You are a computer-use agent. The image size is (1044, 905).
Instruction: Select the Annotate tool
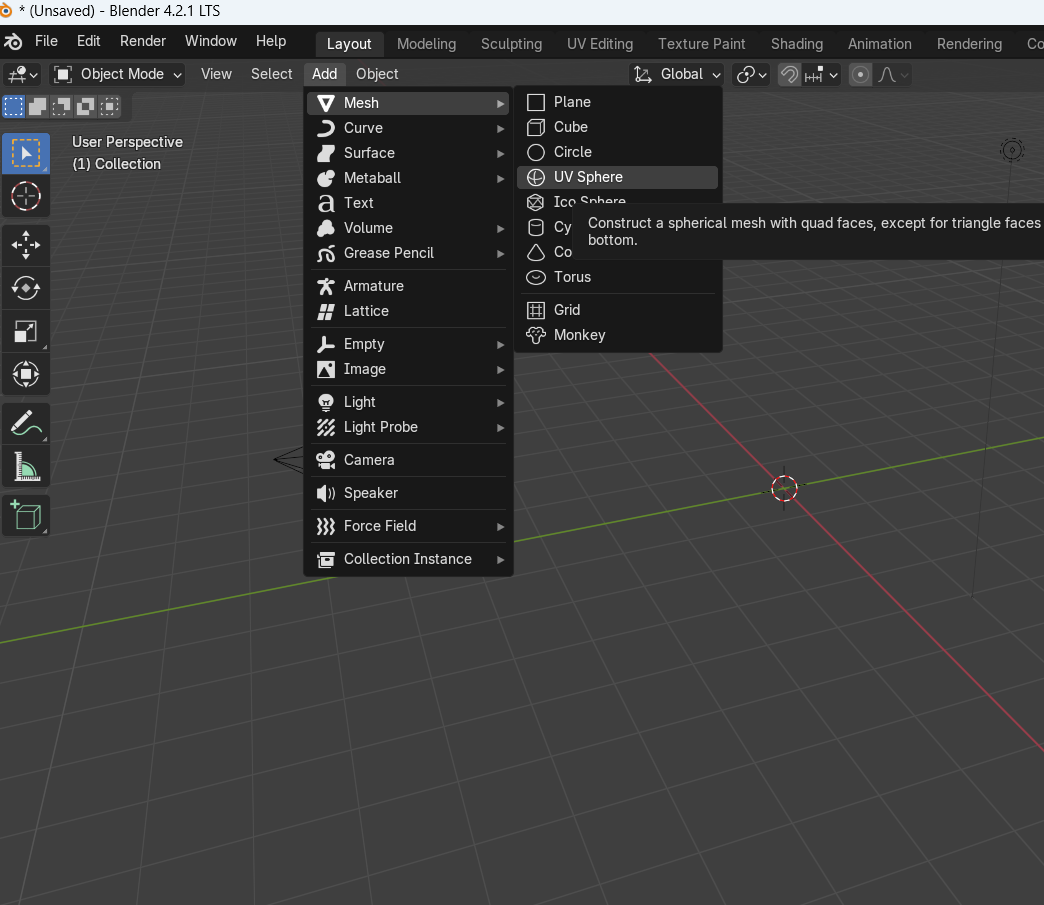[x=26, y=424]
